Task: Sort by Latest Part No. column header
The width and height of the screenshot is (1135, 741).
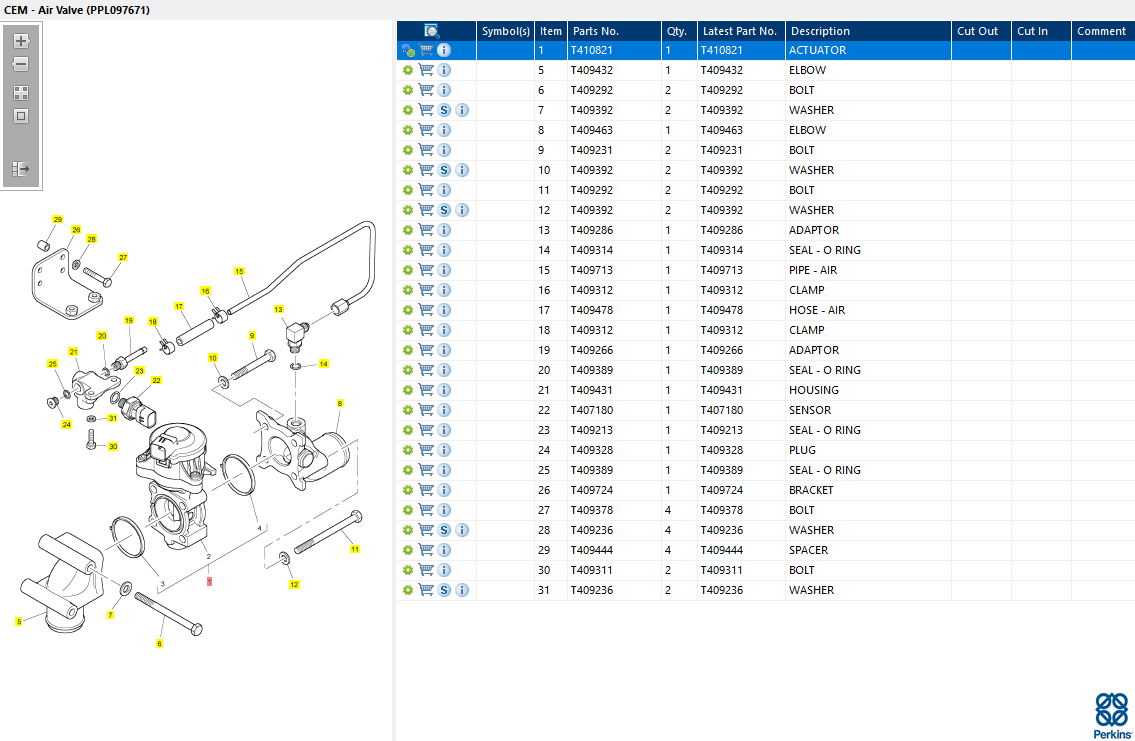Action: pyautogui.click(x=741, y=31)
